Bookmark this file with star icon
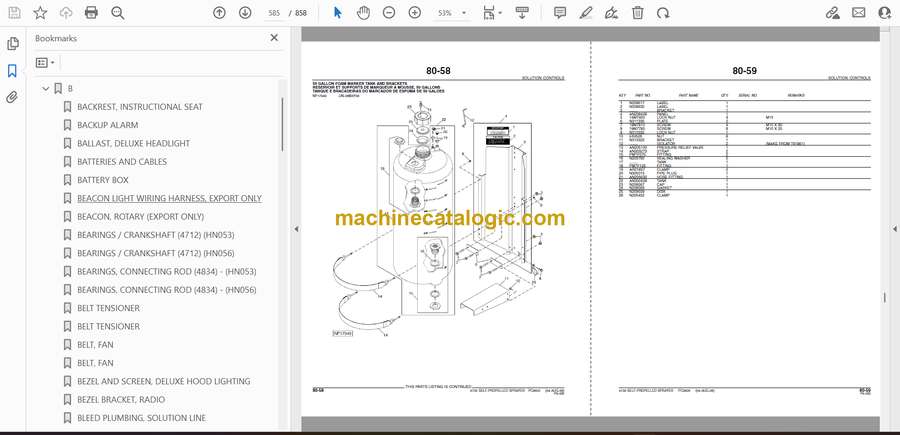900x435 pixels. point(40,13)
